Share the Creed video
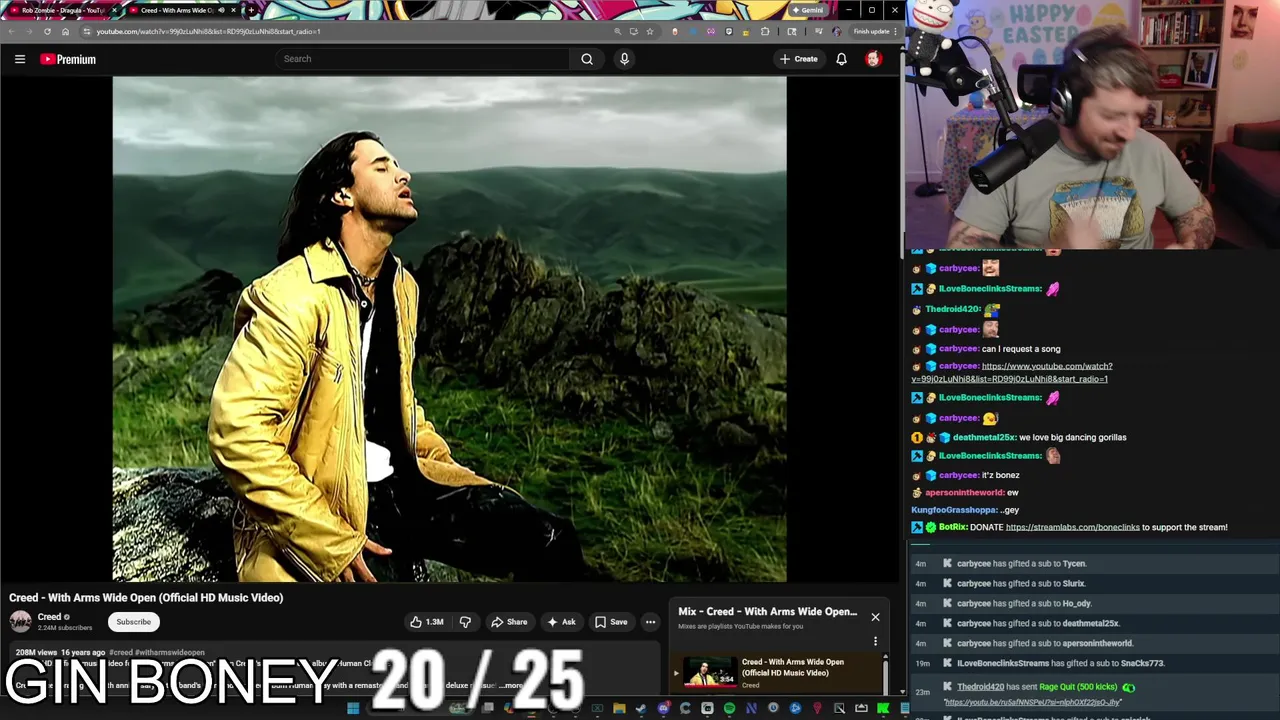This screenshot has width=1280, height=720. (509, 622)
